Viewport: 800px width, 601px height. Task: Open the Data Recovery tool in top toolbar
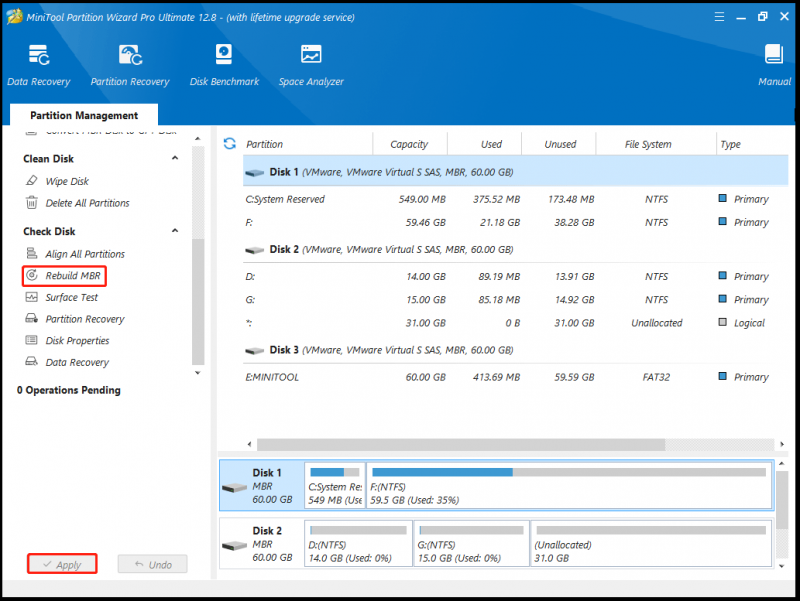pyautogui.click(x=39, y=65)
